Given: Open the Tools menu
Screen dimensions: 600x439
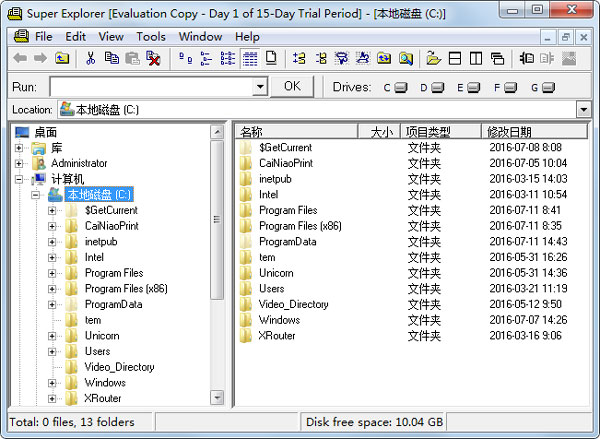Looking at the screenshot, I should [151, 37].
